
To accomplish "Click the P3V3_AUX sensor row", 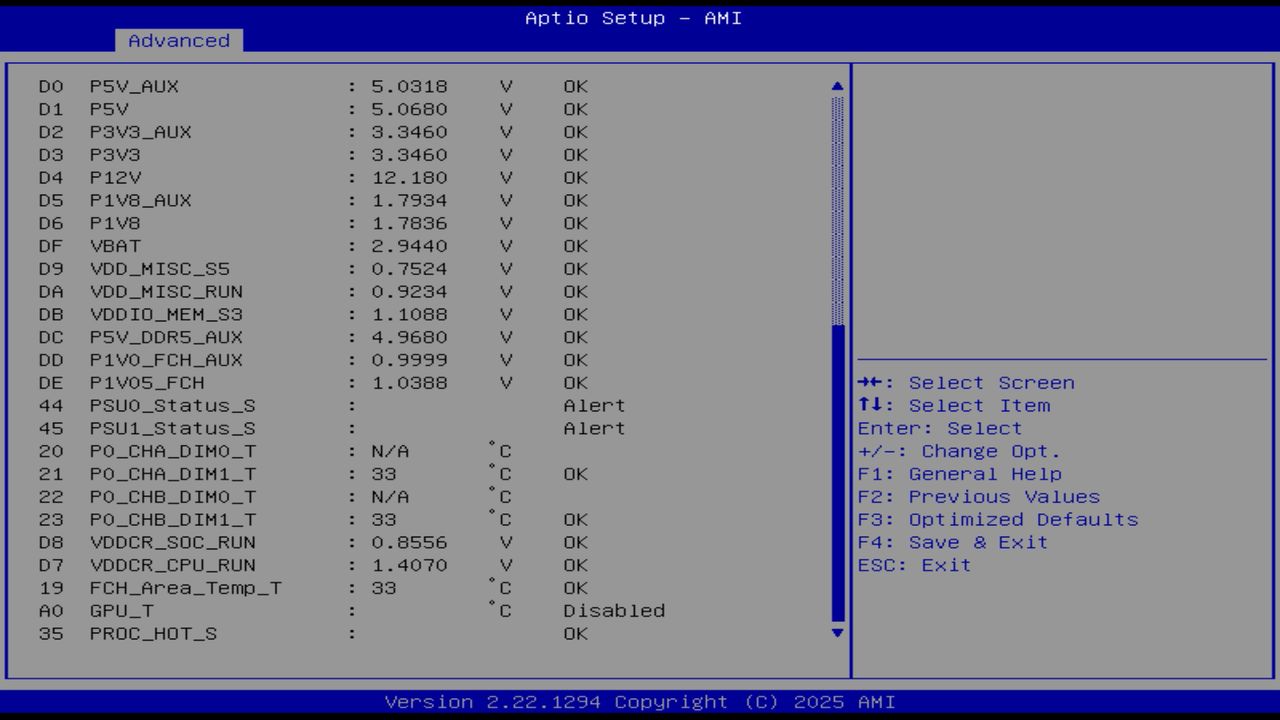I will 300,132.
